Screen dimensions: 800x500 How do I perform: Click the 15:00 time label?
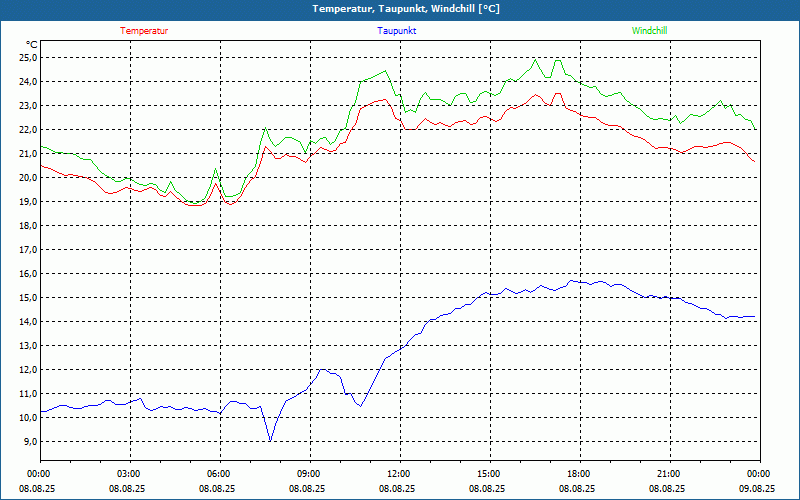pos(490,474)
